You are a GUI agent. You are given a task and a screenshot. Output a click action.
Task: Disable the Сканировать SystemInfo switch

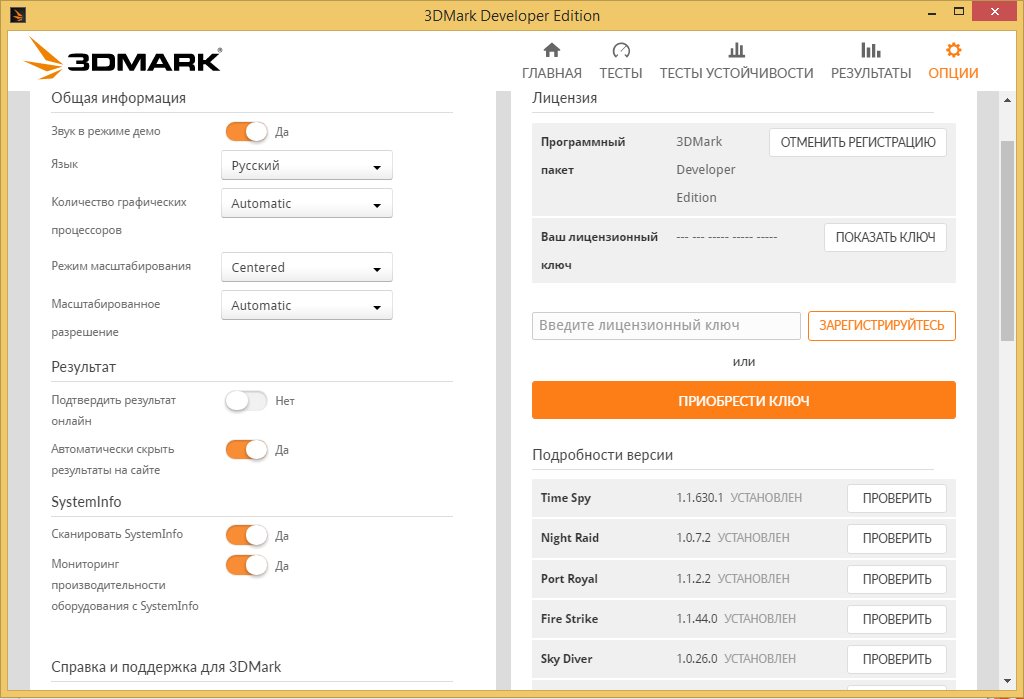pyautogui.click(x=246, y=536)
